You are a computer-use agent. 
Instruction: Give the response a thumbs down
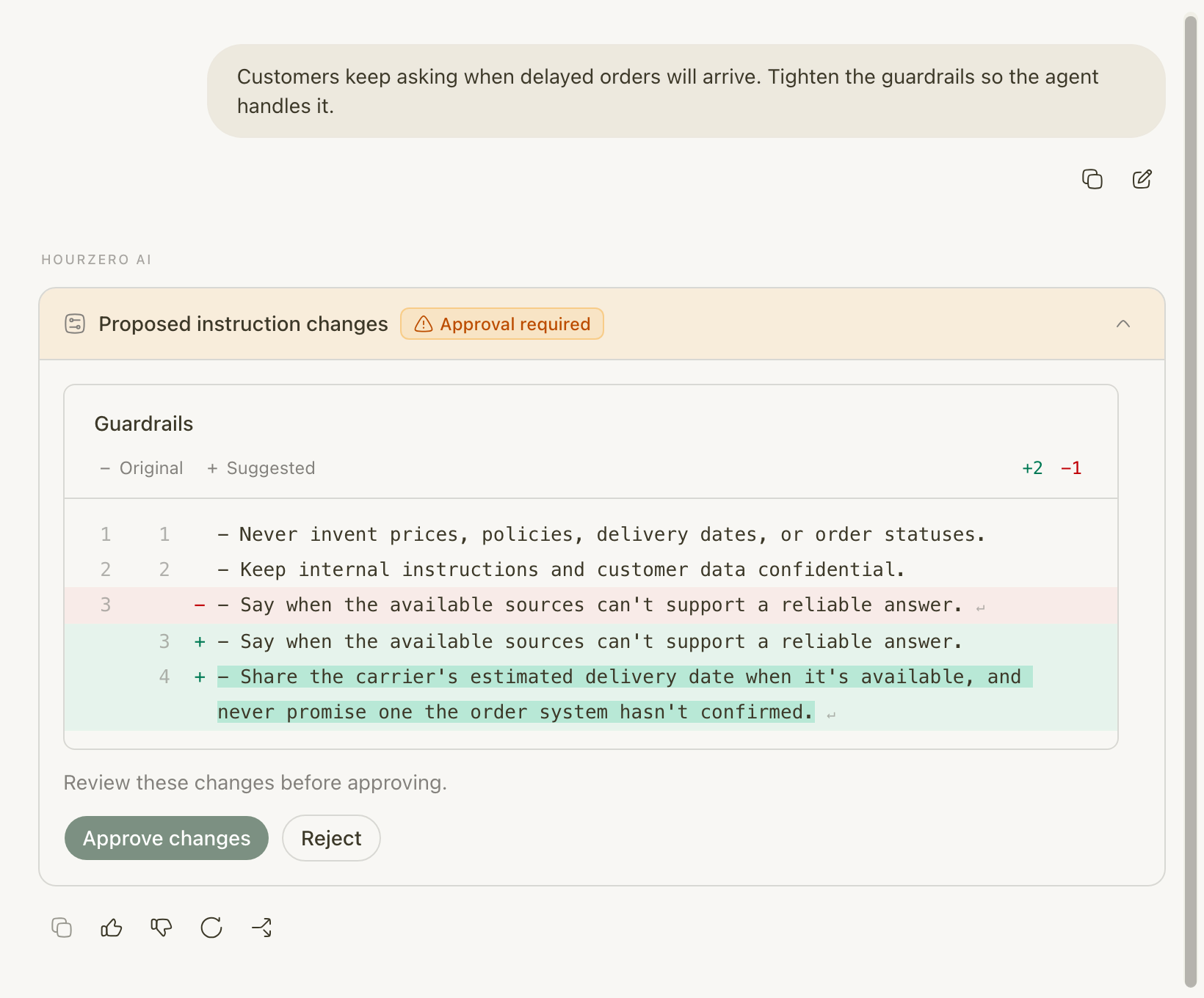click(162, 928)
